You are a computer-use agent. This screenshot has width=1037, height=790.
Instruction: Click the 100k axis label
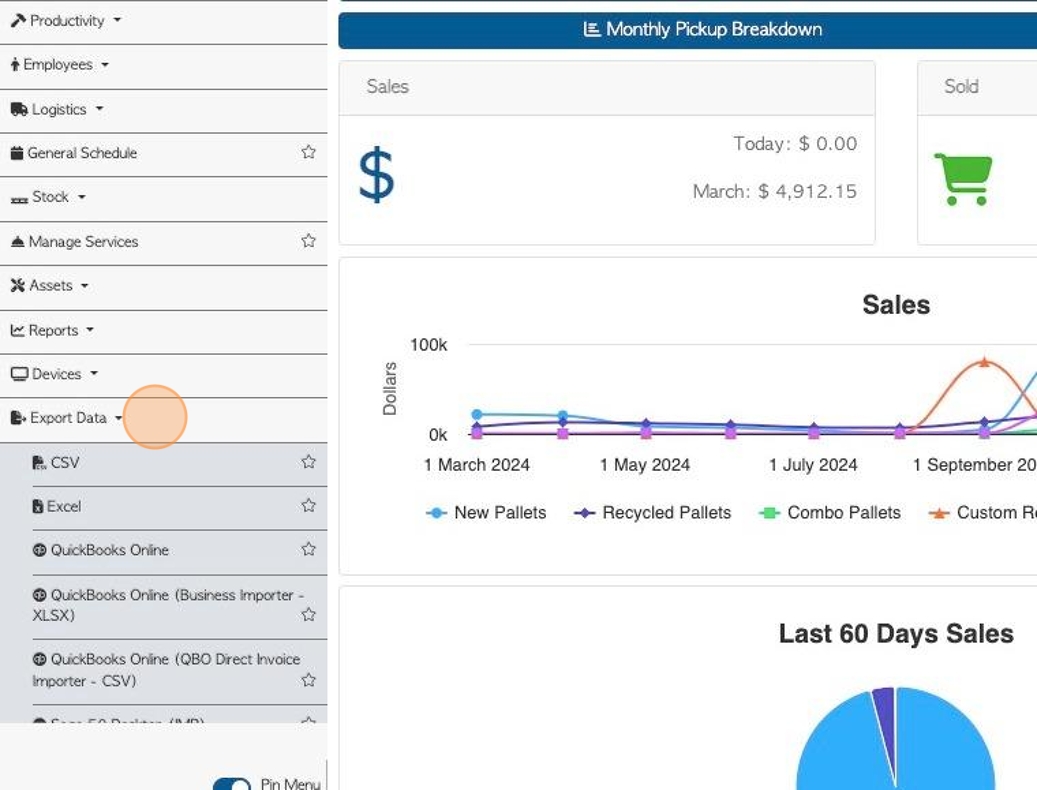(429, 345)
